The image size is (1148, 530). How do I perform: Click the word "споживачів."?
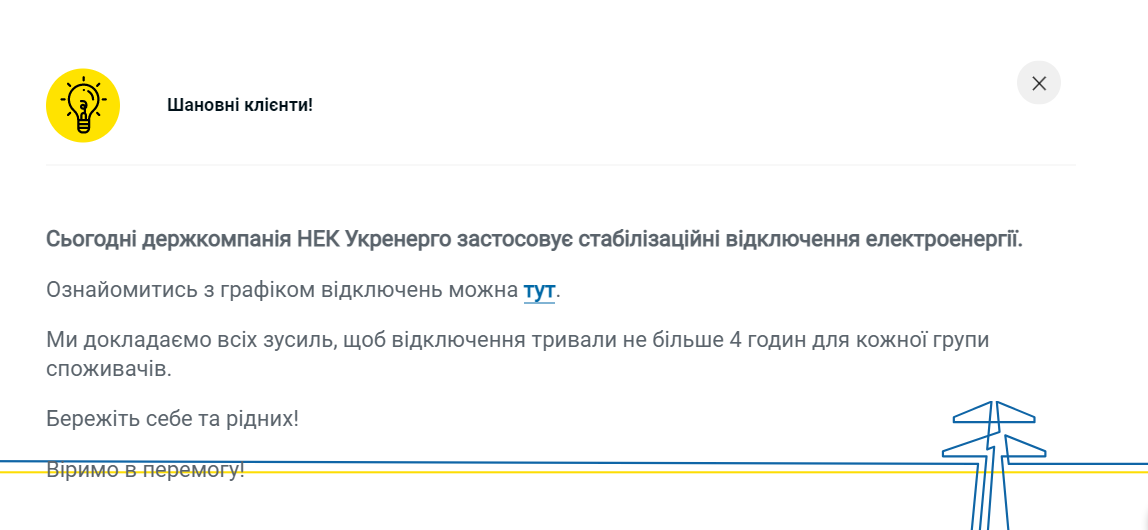pos(109,369)
